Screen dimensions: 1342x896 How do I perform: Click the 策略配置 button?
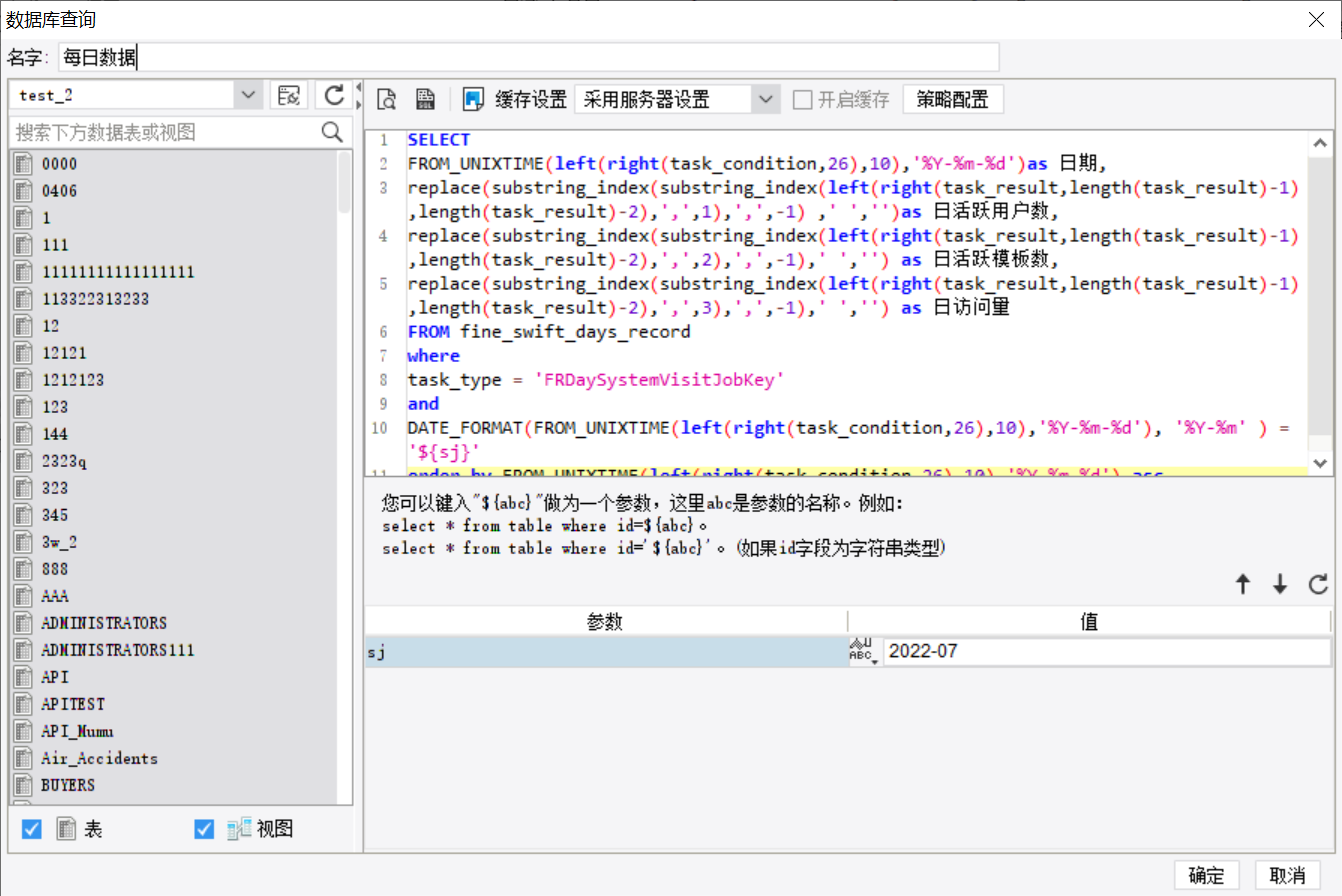953,99
